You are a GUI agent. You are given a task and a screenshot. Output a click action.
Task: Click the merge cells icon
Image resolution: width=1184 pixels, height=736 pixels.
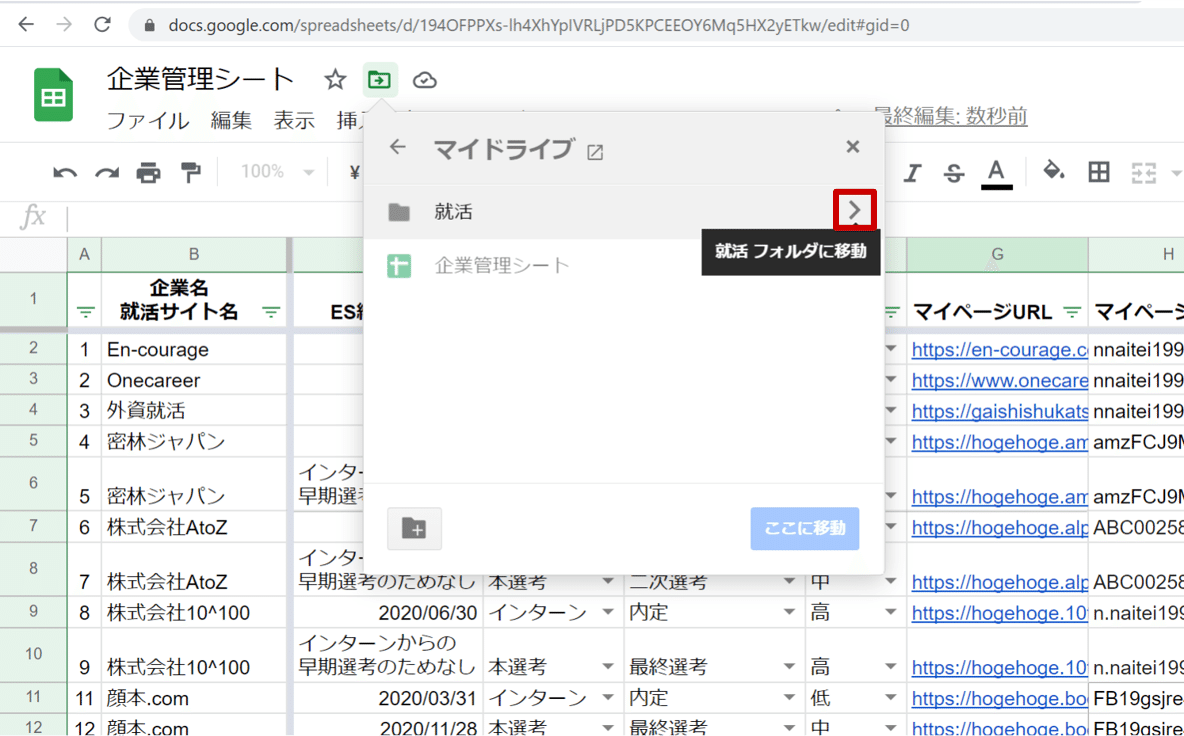click(x=1143, y=173)
